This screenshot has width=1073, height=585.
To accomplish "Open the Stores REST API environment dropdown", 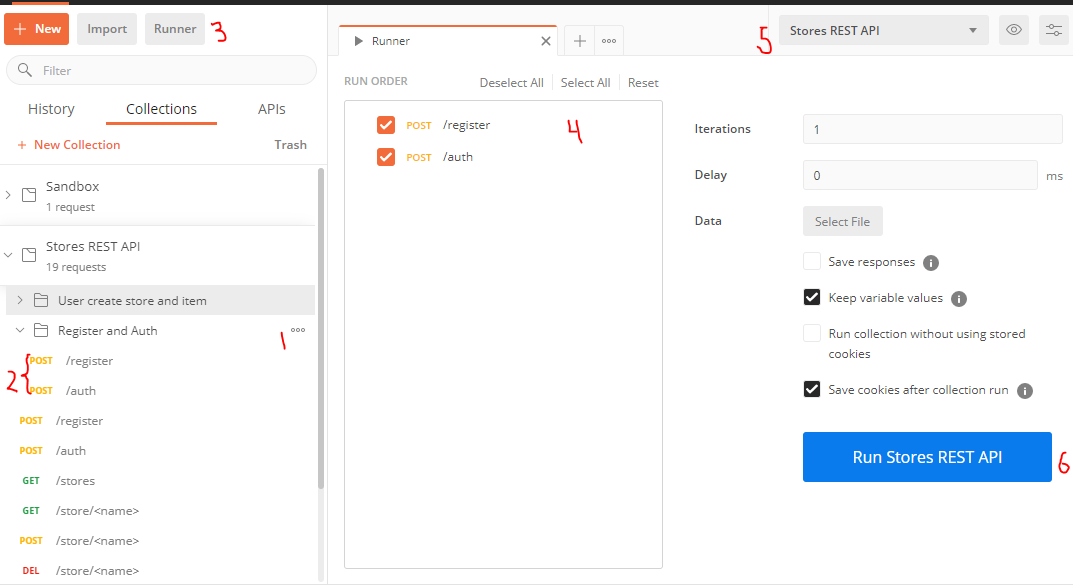I will (883, 30).
